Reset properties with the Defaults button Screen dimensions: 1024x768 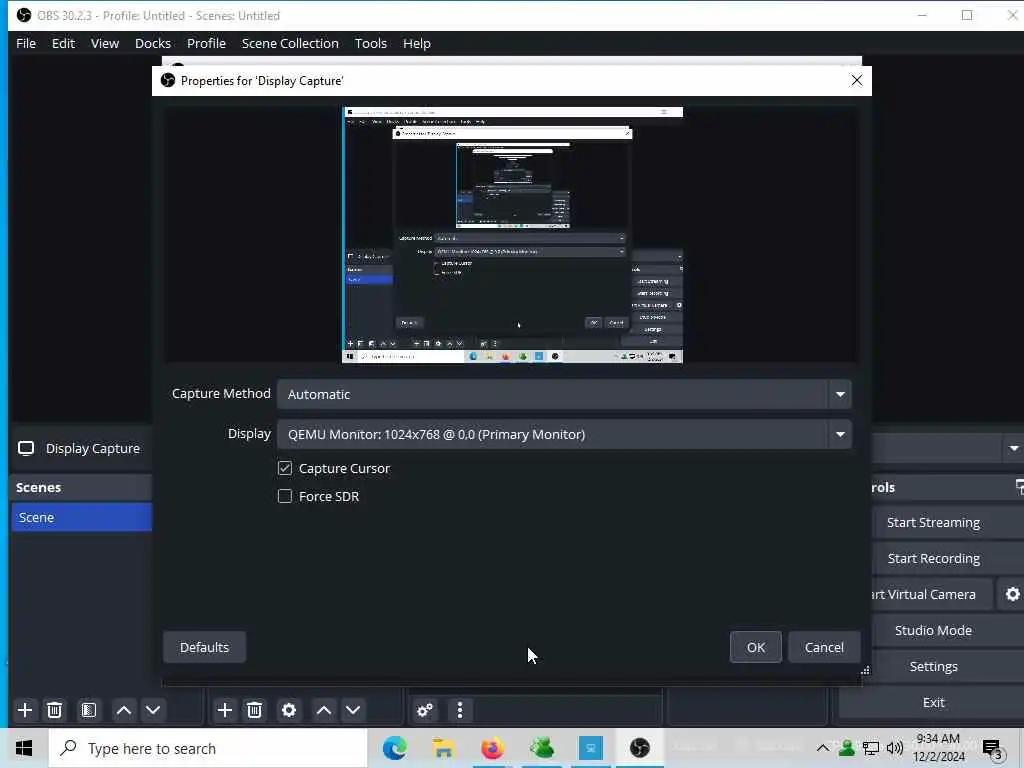(x=204, y=647)
